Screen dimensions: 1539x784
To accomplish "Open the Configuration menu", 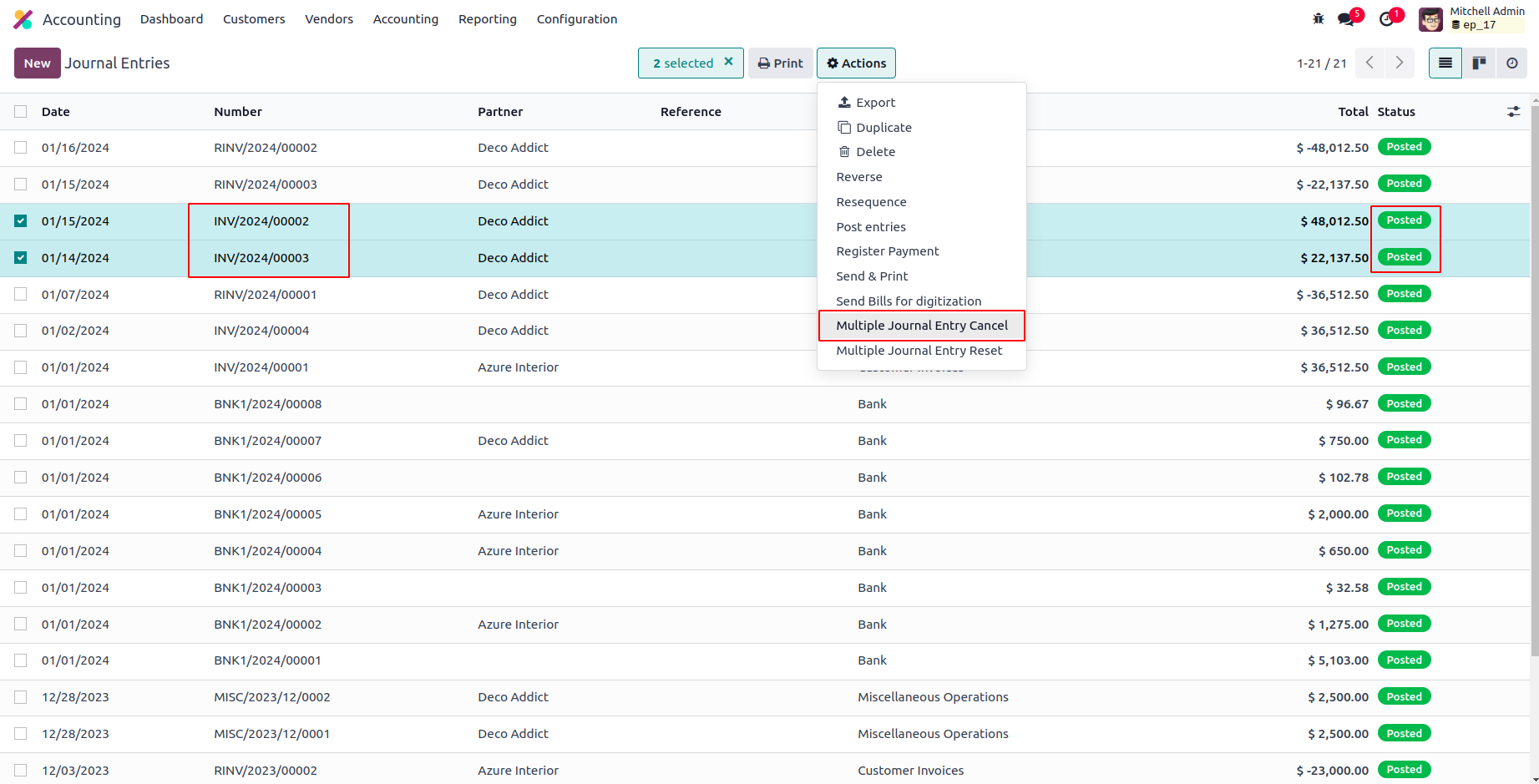I will [x=577, y=19].
